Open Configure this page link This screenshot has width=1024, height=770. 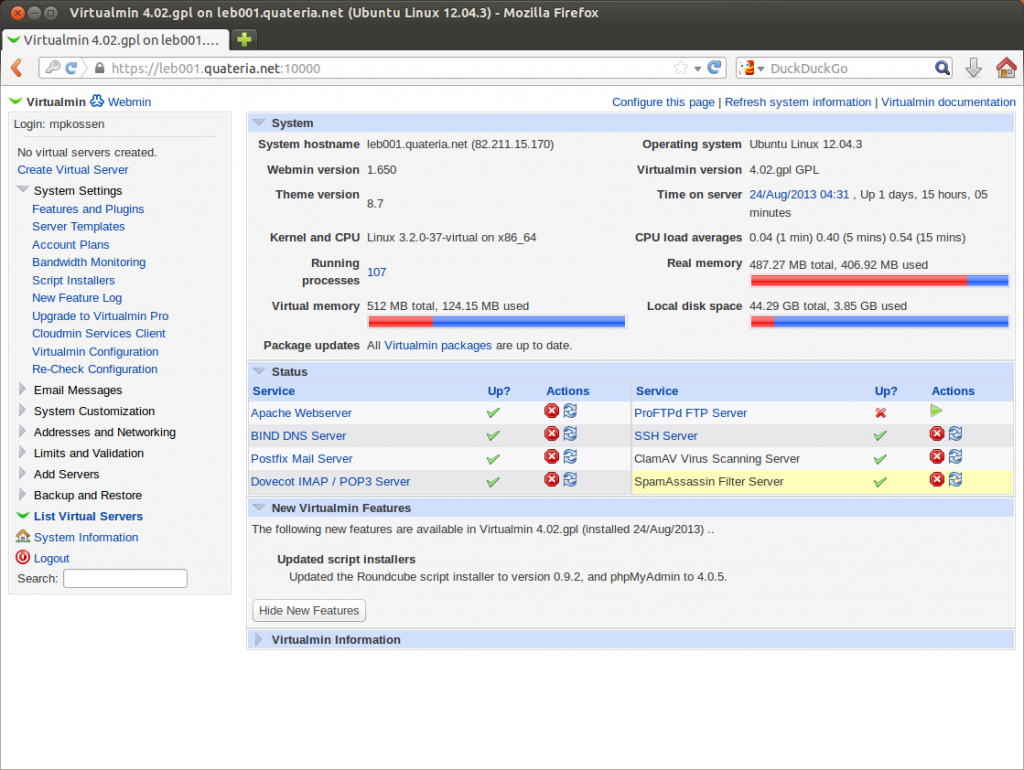663,102
